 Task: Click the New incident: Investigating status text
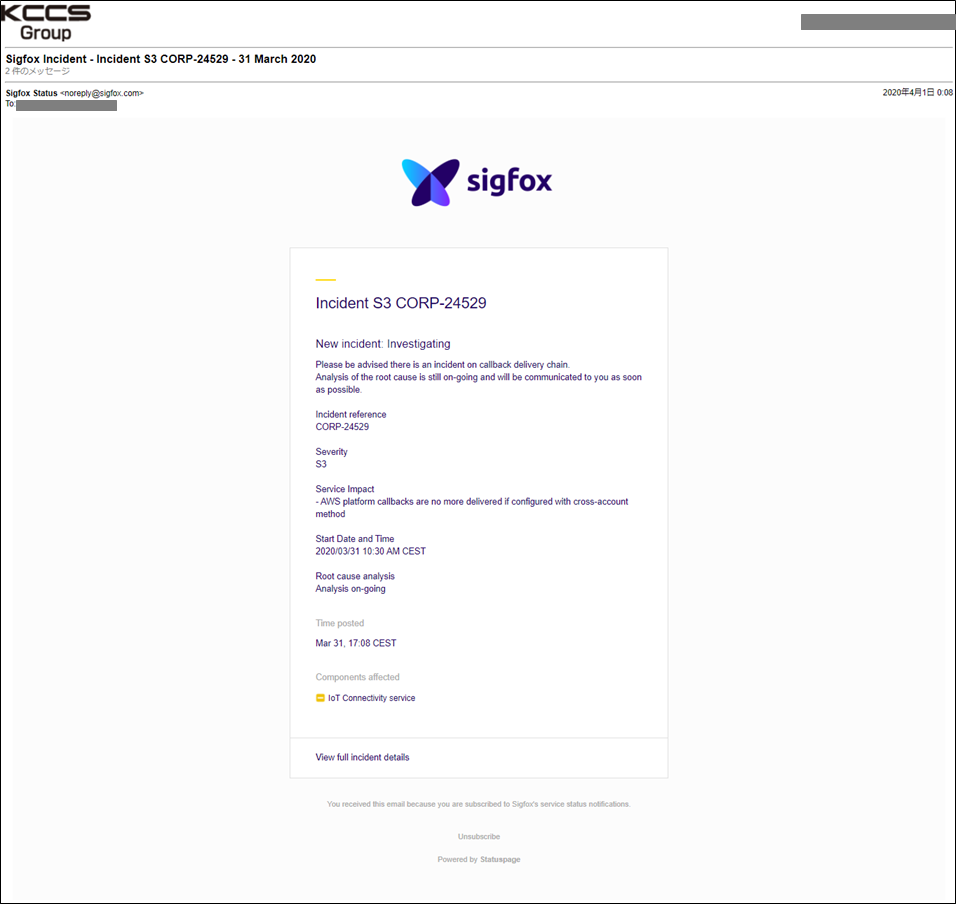pos(383,344)
